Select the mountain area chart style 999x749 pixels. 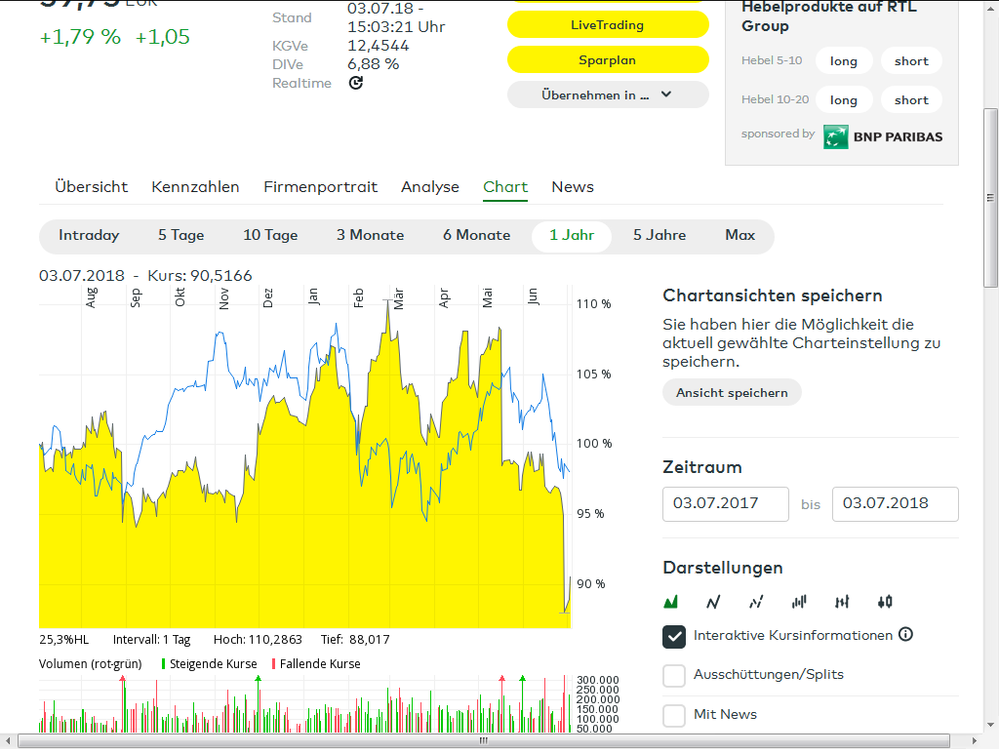(x=671, y=601)
